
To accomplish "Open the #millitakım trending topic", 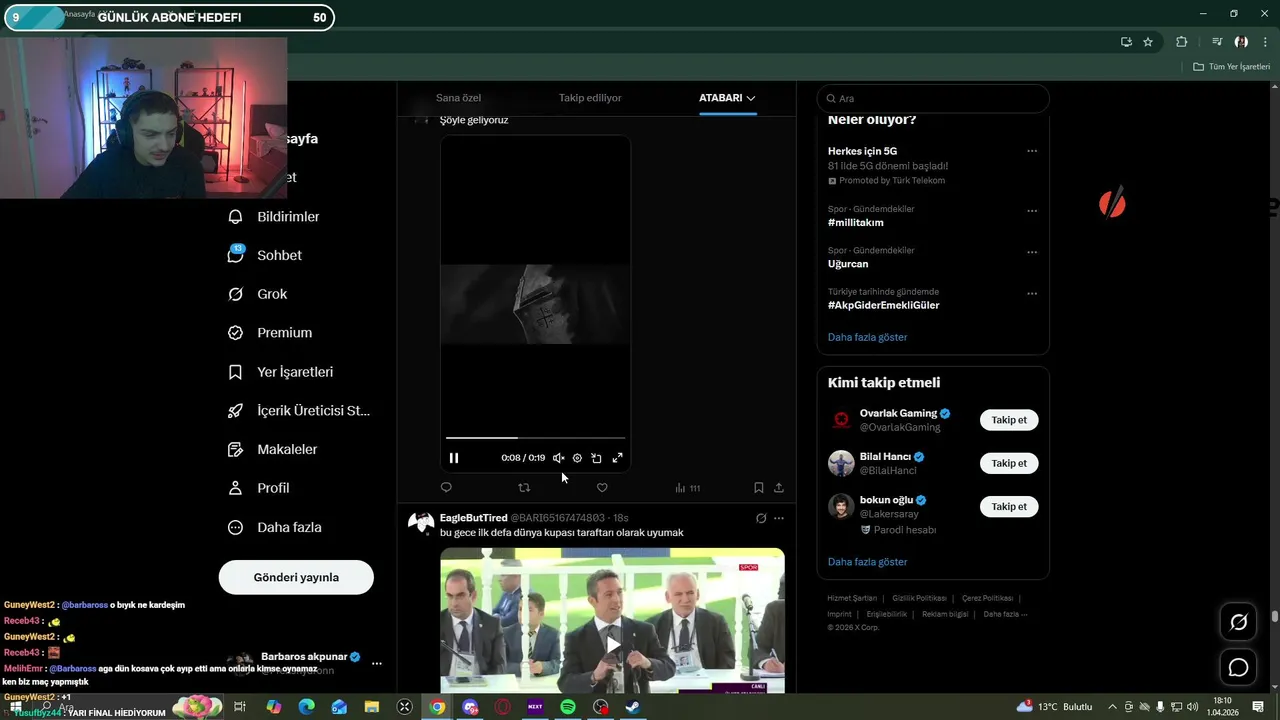I will [856, 223].
